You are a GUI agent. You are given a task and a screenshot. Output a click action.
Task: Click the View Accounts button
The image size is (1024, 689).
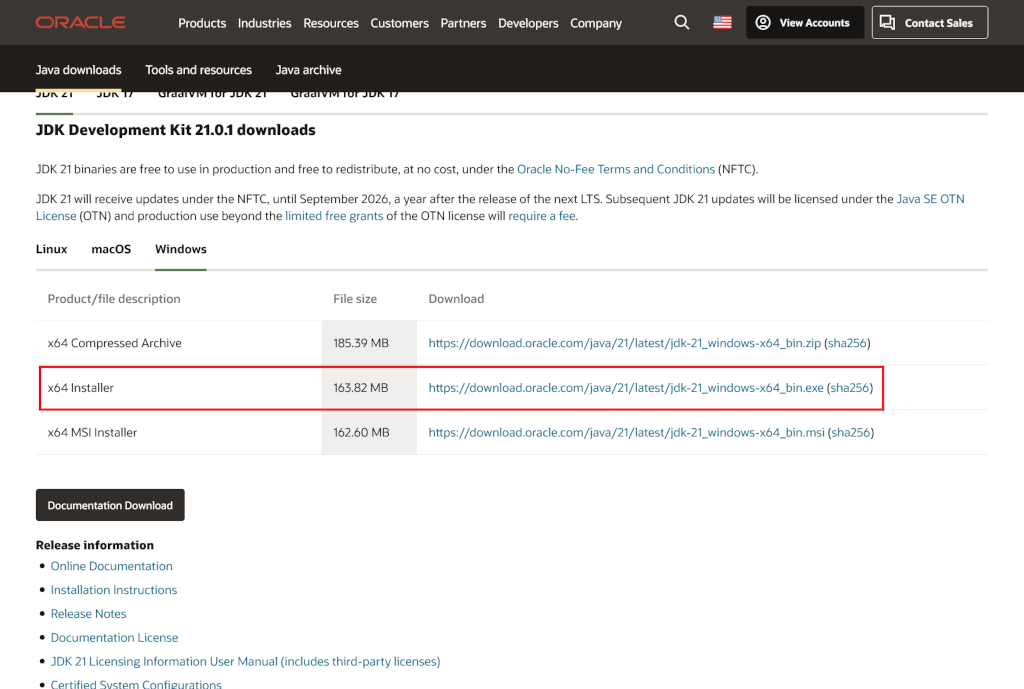tap(805, 23)
